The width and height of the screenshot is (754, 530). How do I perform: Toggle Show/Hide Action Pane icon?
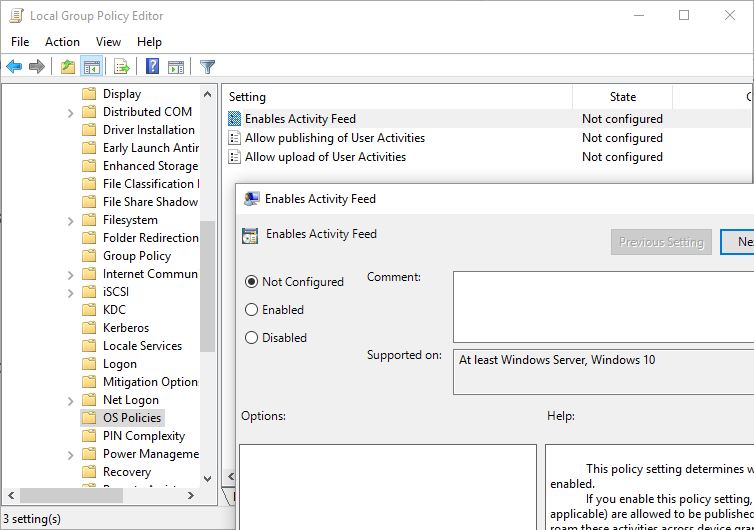click(176, 67)
